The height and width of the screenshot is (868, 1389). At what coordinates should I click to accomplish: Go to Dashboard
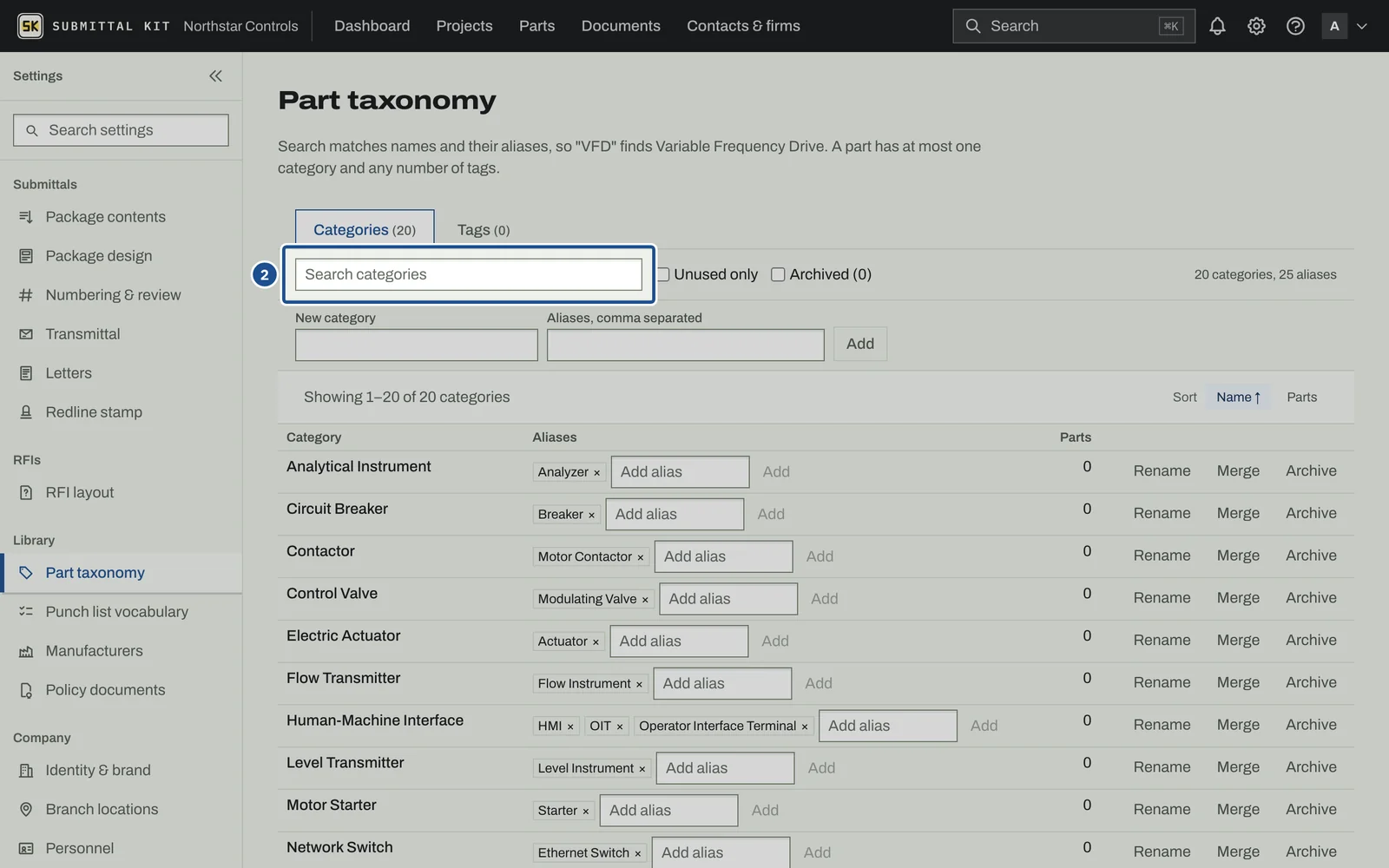372,26
